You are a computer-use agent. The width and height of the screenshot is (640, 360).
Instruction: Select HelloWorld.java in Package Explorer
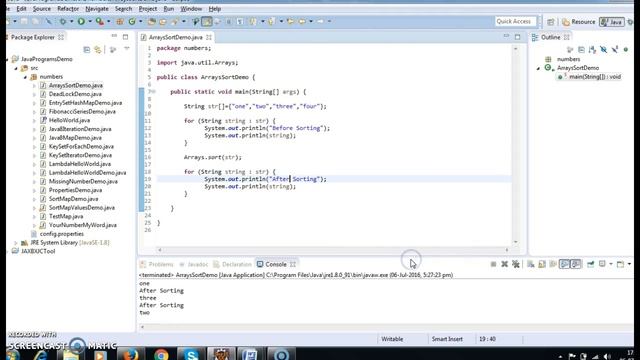click(x=69, y=120)
